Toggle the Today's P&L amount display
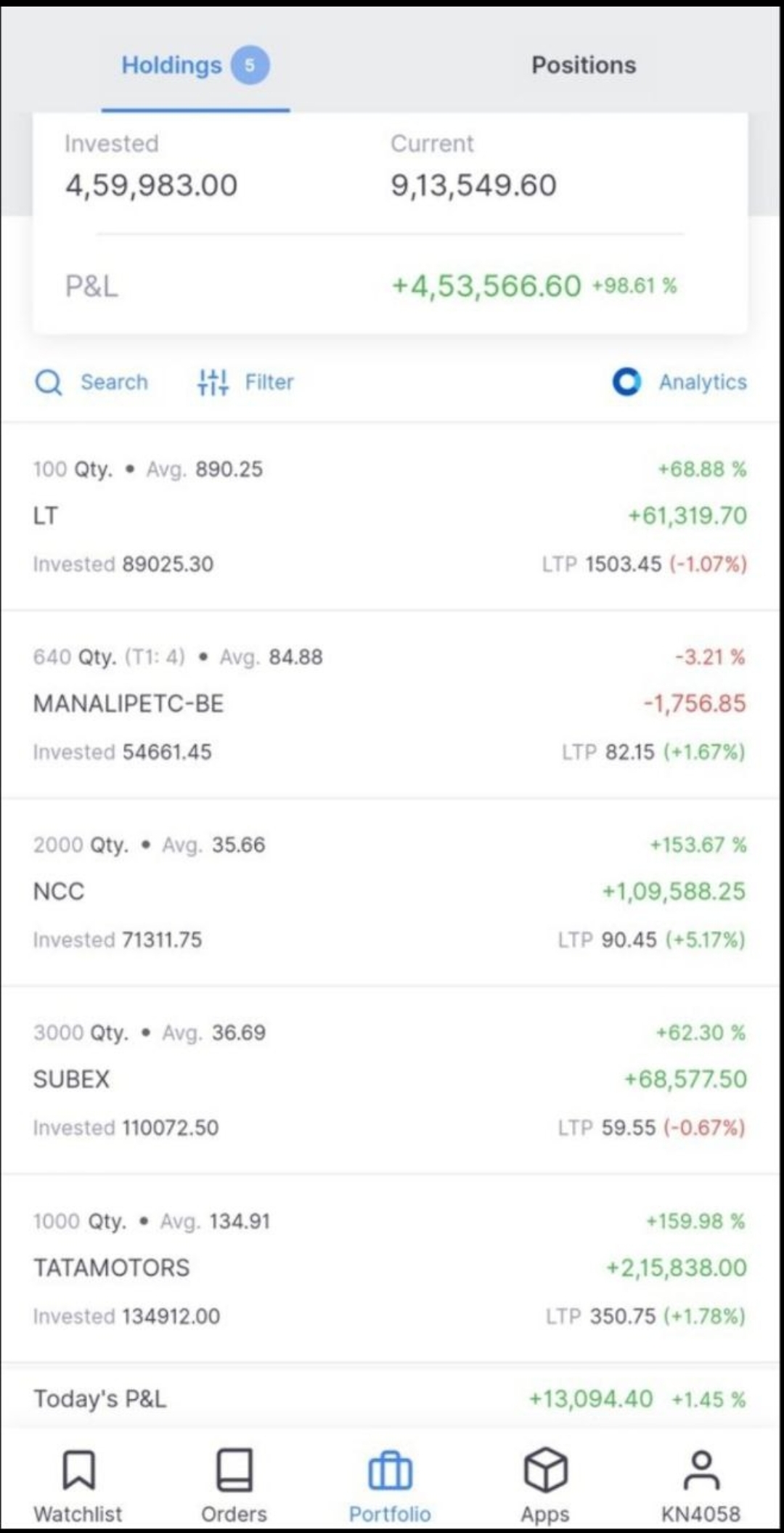 click(x=591, y=1399)
